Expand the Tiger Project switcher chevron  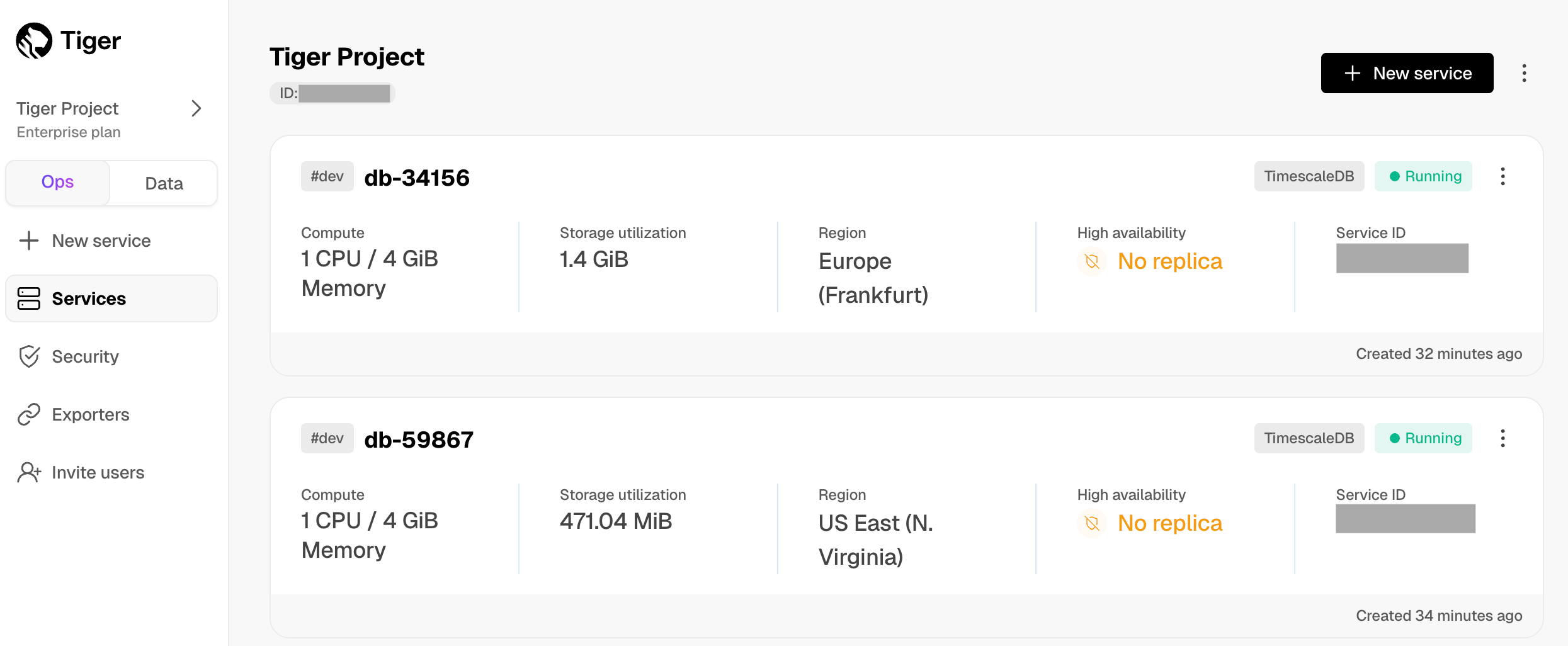point(196,108)
